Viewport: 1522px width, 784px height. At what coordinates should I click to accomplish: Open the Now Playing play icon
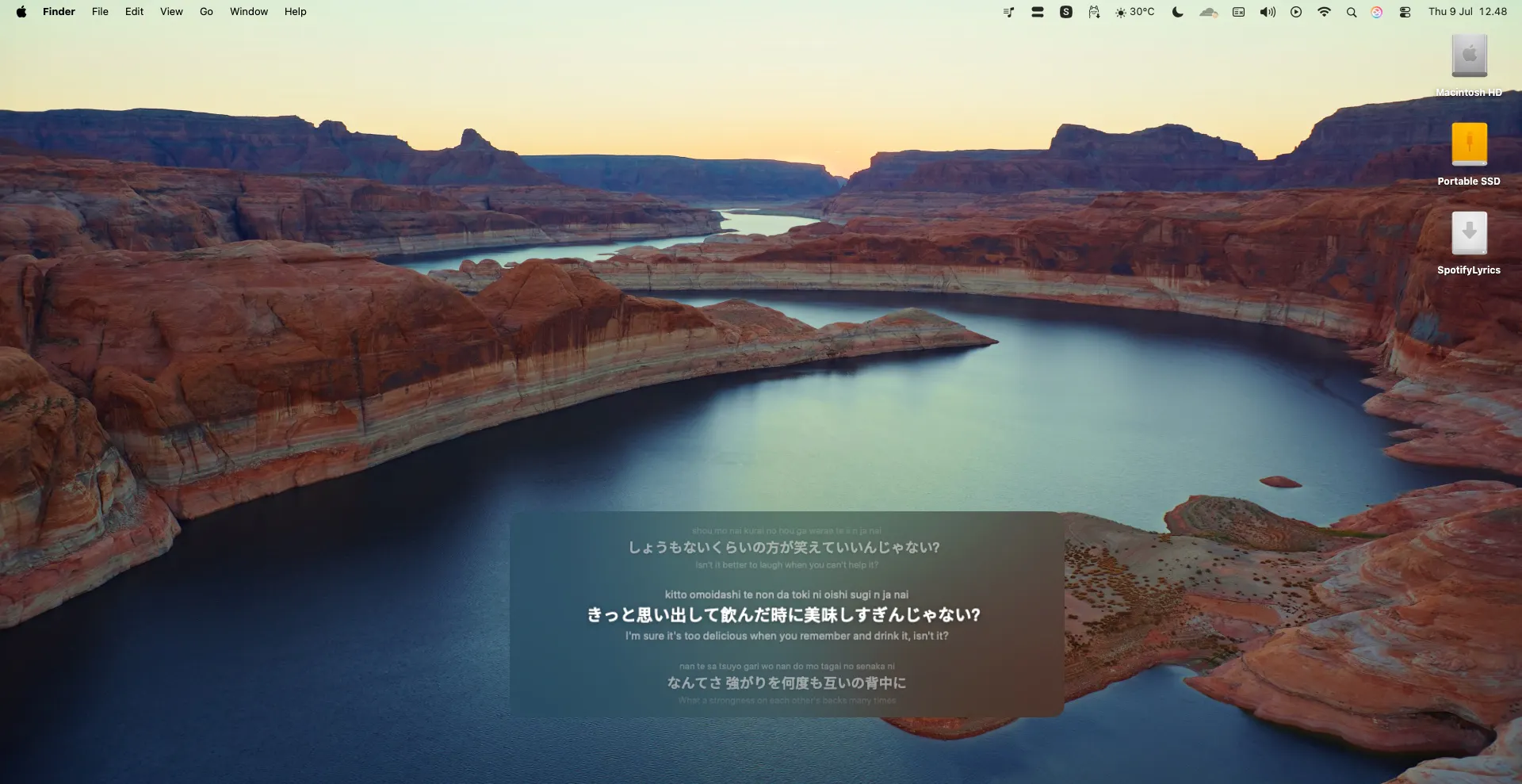pyautogui.click(x=1296, y=12)
